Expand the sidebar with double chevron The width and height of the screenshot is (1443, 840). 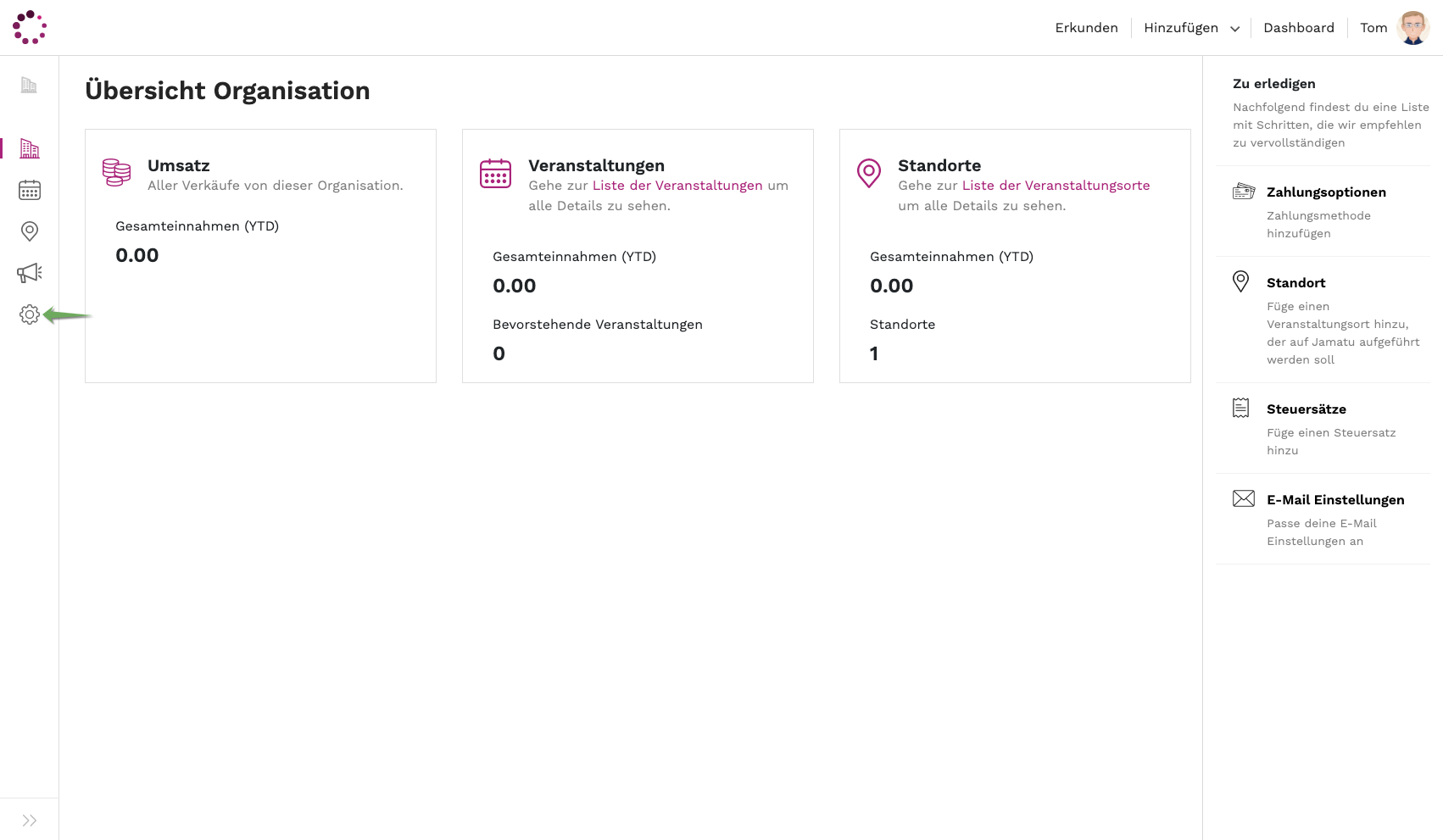click(30, 821)
